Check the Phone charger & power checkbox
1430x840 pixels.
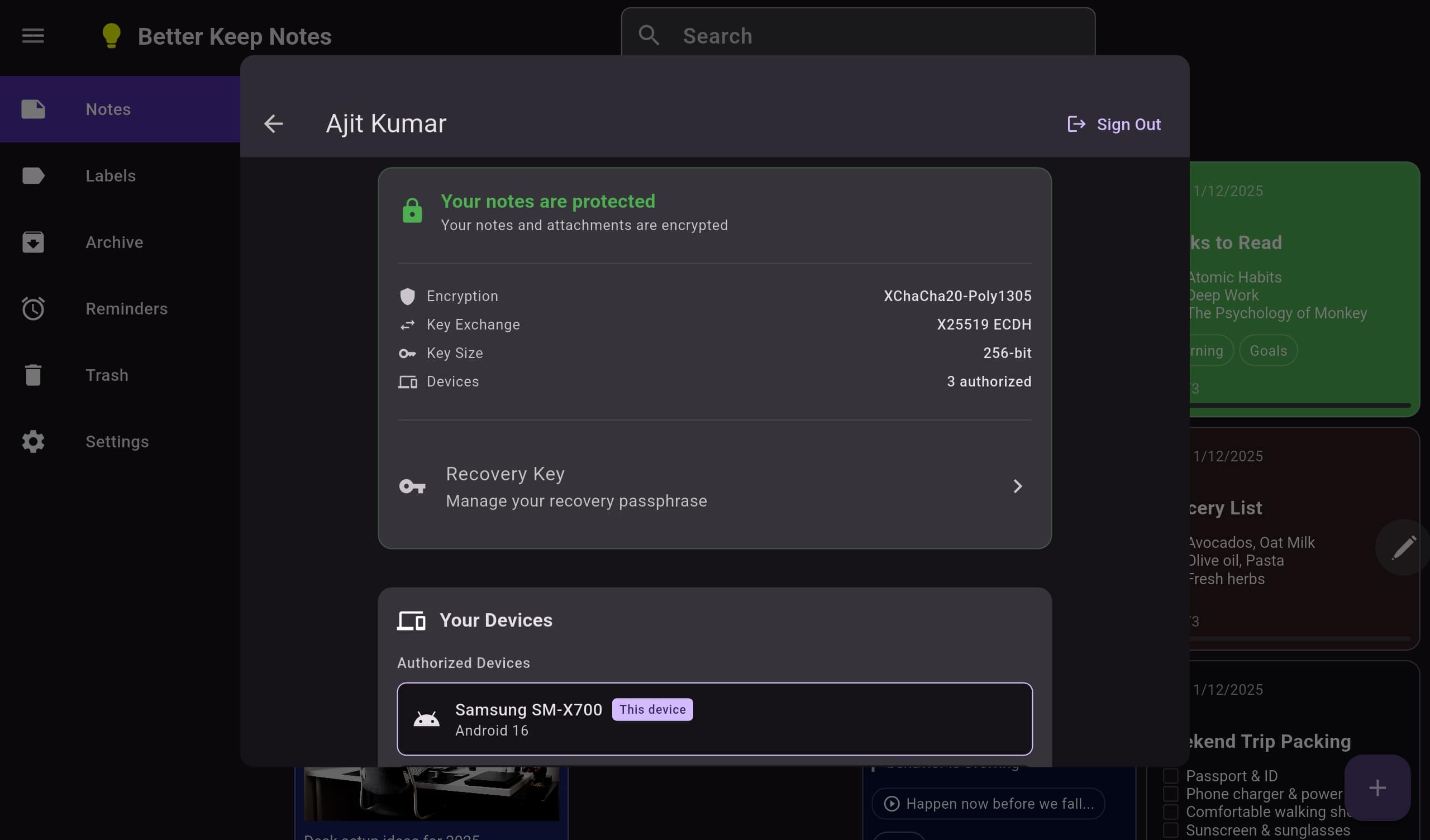tap(1171, 794)
